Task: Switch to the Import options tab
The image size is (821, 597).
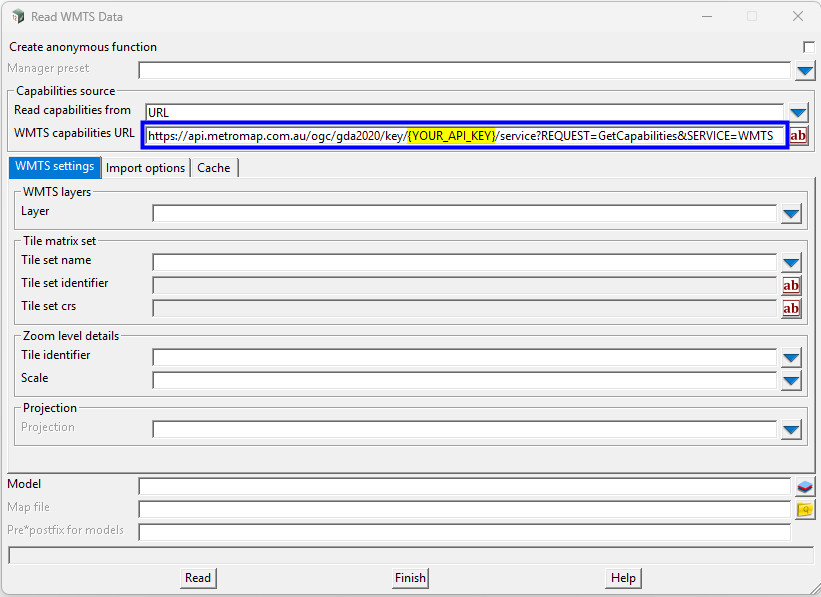Action: [x=145, y=167]
